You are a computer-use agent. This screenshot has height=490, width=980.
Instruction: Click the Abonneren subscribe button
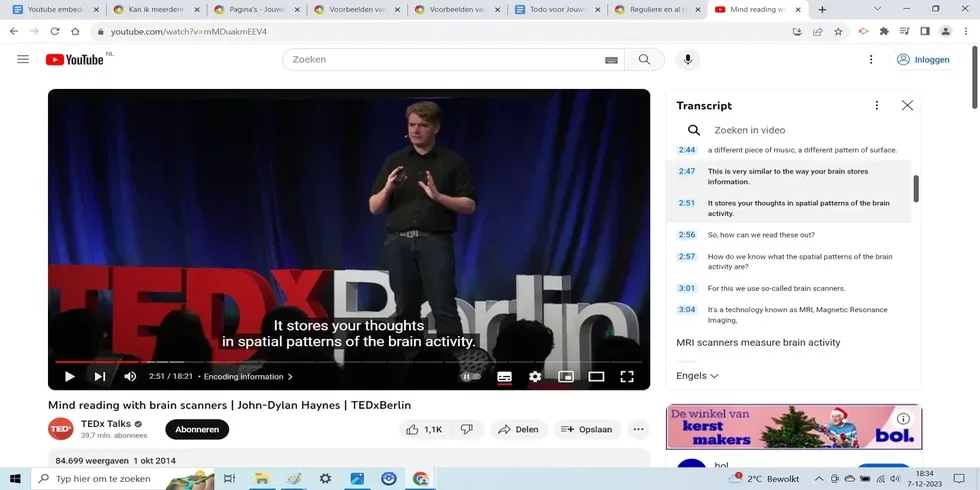point(197,429)
